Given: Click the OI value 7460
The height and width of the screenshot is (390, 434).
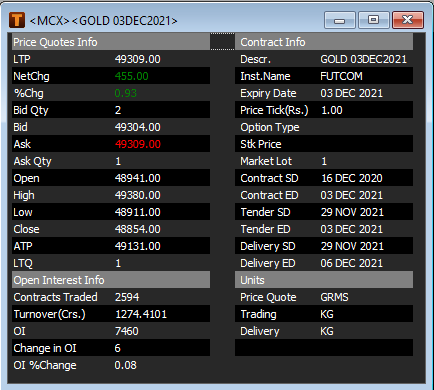Looking at the screenshot, I should (127, 331).
